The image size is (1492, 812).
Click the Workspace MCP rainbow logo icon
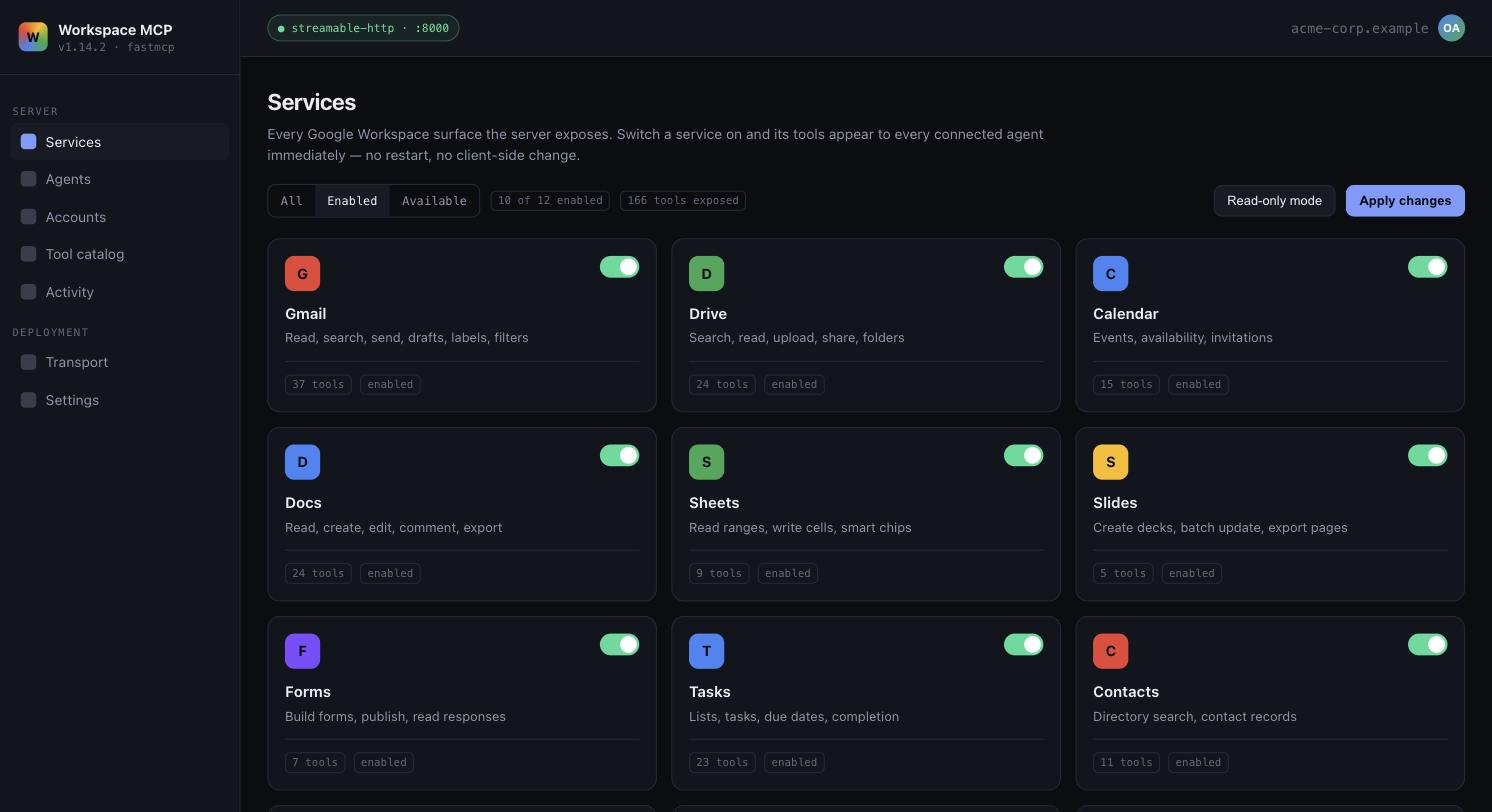[x=33, y=37]
